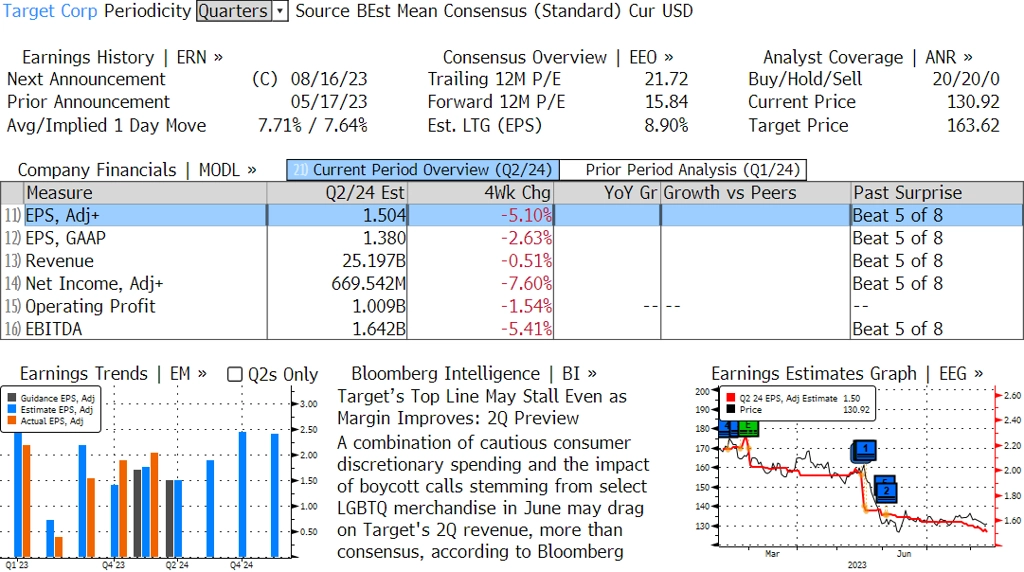Click the EBITDA estimate 1.642B
The image size is (1024, 572).
click(x=379, y=329)
